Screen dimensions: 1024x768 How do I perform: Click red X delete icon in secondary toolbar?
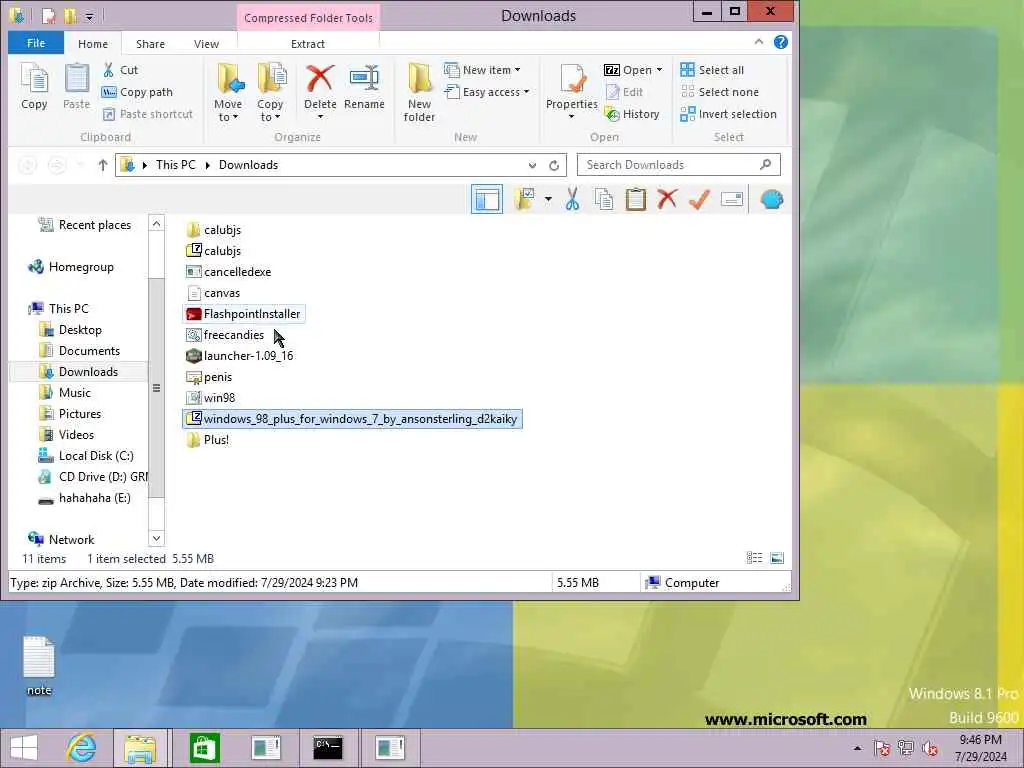[x=667, y=199]
